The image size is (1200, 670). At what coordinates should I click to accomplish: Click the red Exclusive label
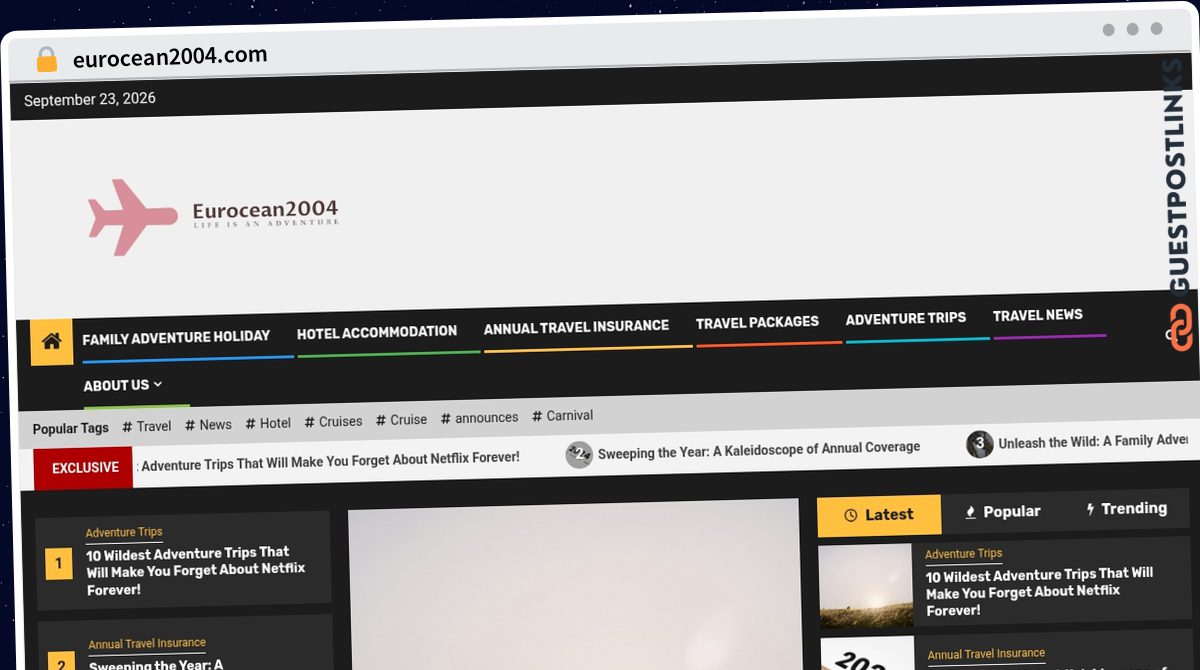point(84,468)
